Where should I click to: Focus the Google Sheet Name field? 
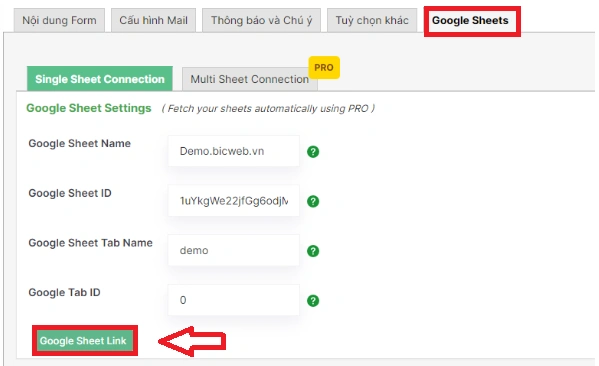233,151
